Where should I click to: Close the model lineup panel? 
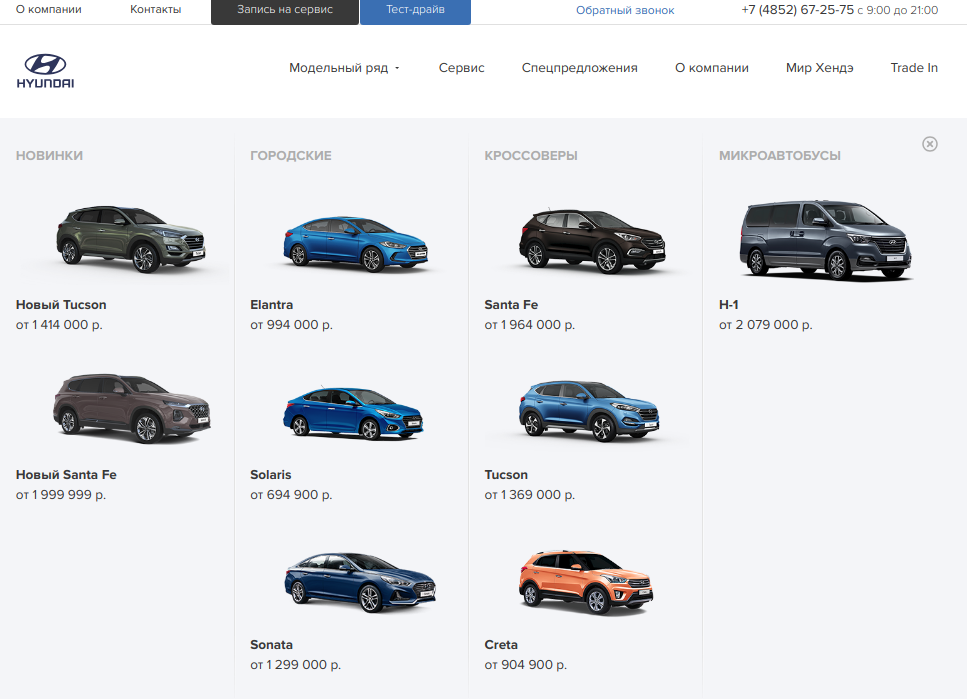(x=929, y=144)
